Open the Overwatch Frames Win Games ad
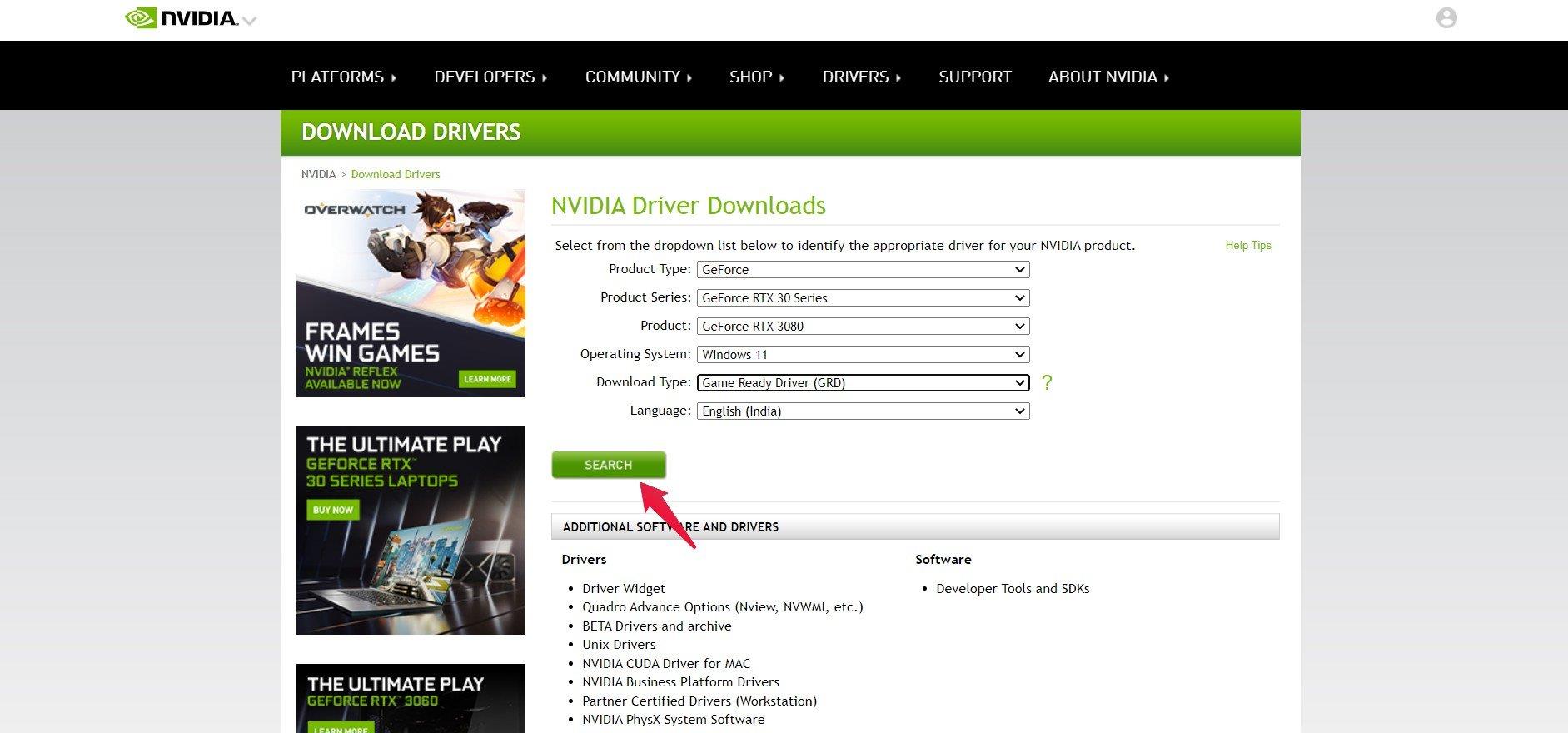1568x733 pixels. (x=411, y=293)
